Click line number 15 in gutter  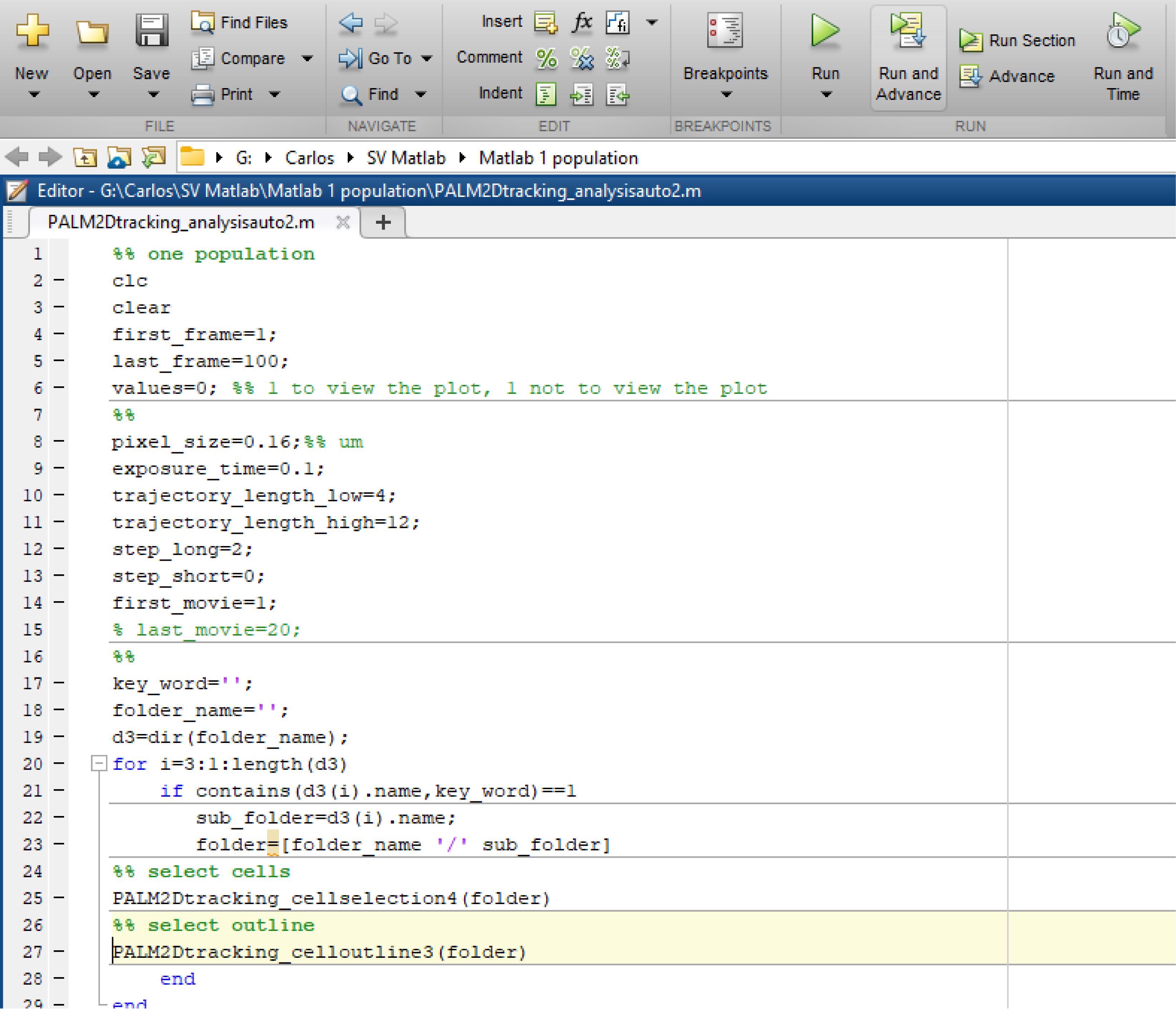(x=33, y=629)
